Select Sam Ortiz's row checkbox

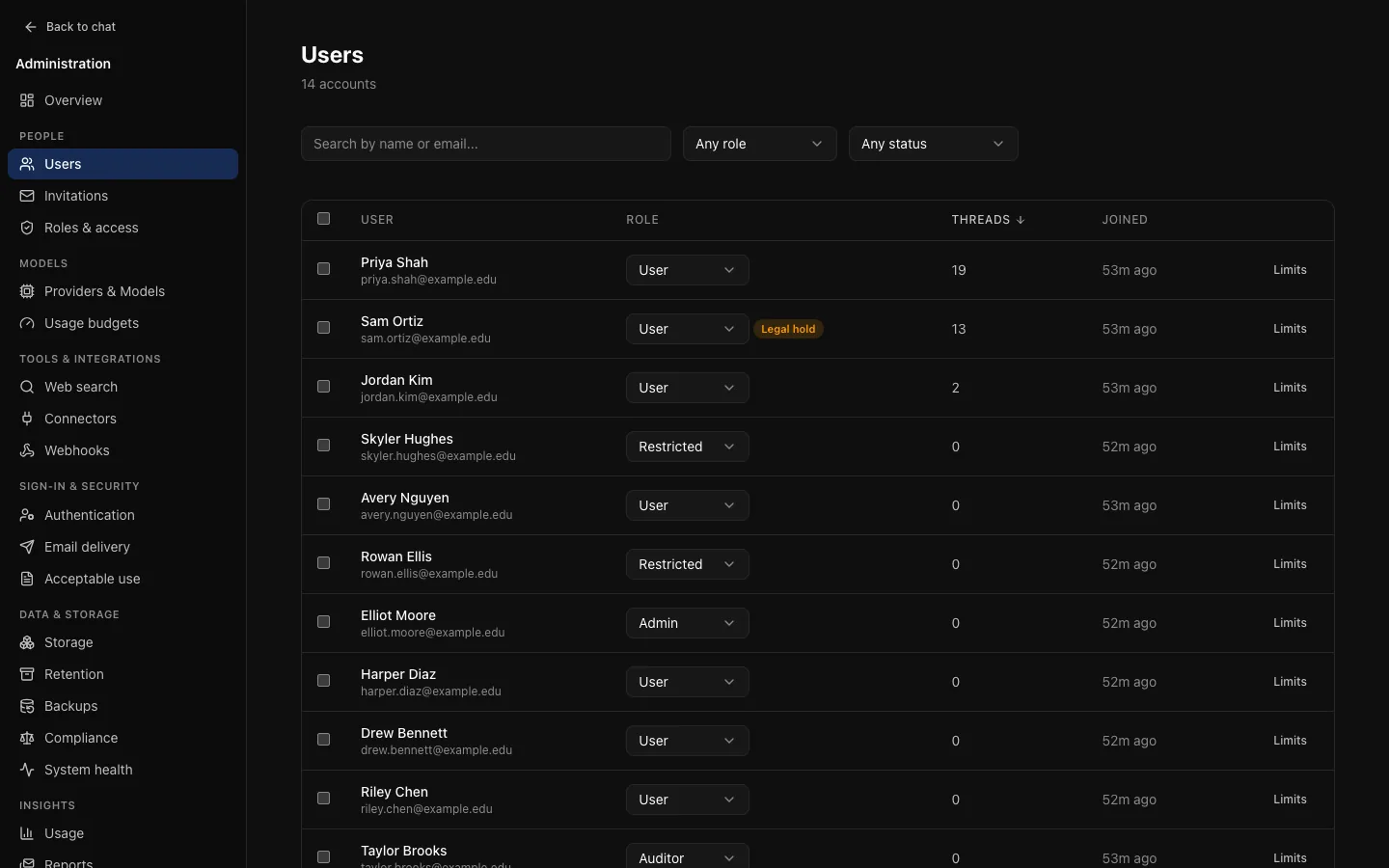point(324,328)
